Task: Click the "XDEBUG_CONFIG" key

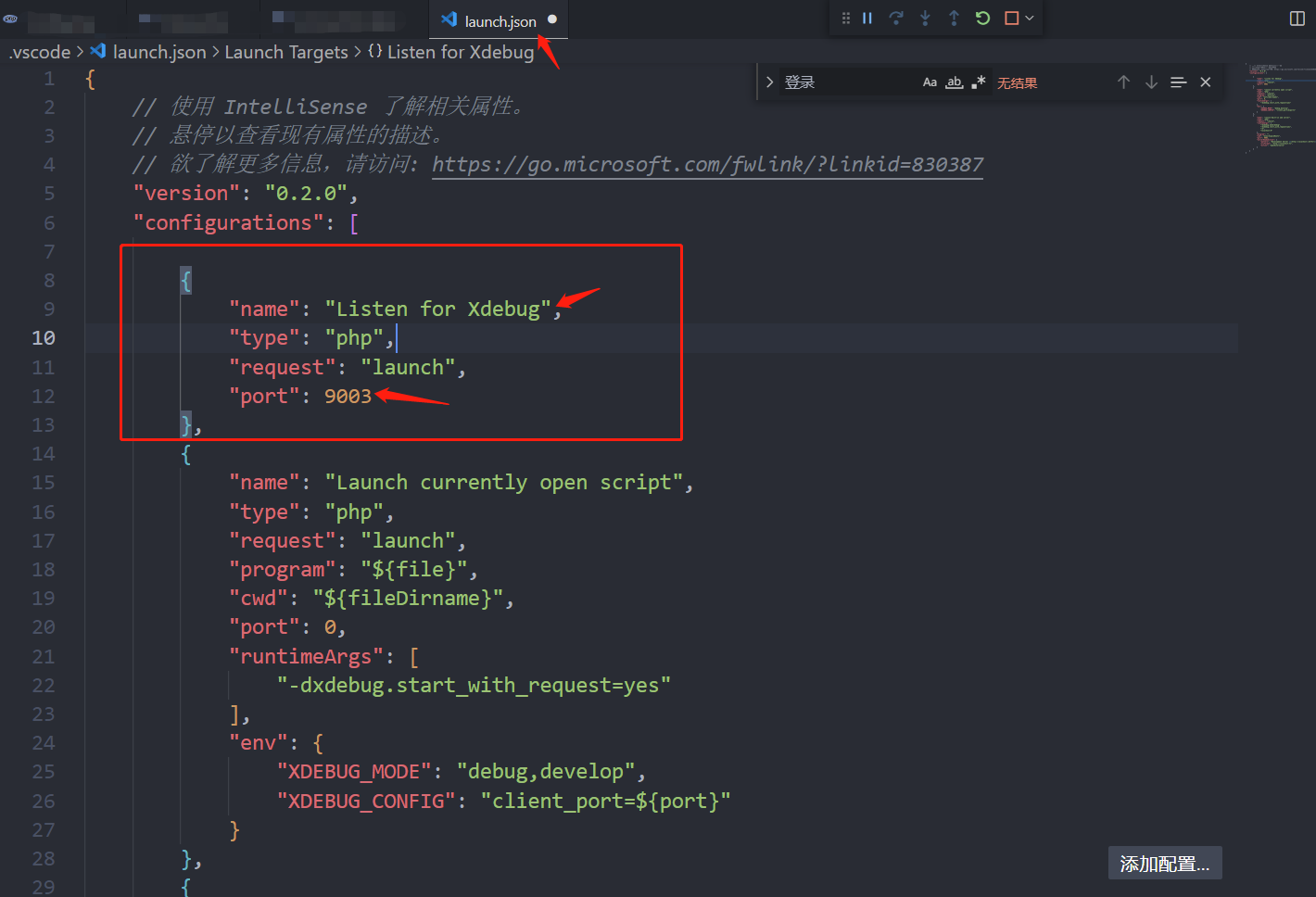Action: tap(366, 801)
